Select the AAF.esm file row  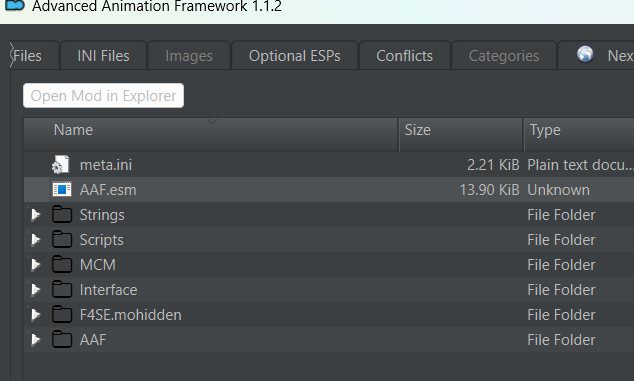pyautogui.click(x=329, y=190)
